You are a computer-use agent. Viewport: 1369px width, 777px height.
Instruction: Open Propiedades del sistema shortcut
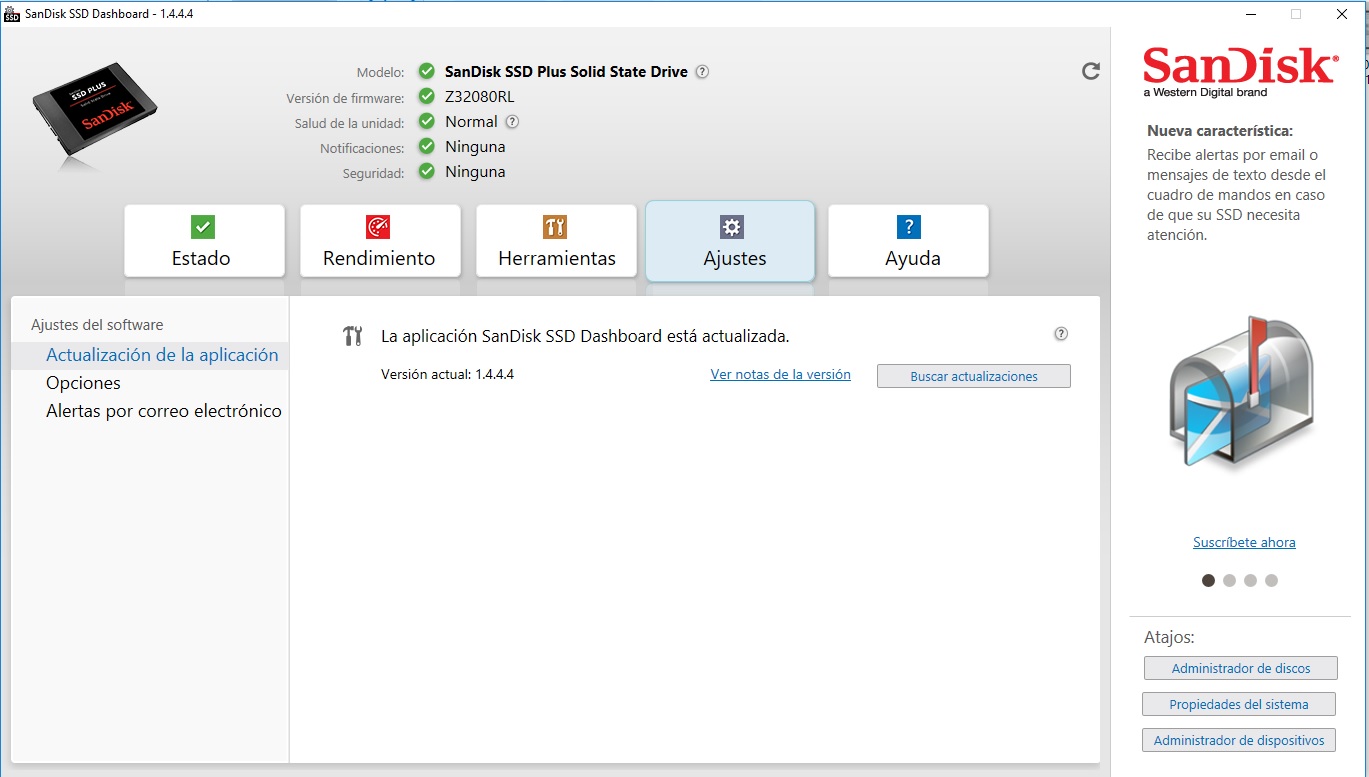[1239, 704]
